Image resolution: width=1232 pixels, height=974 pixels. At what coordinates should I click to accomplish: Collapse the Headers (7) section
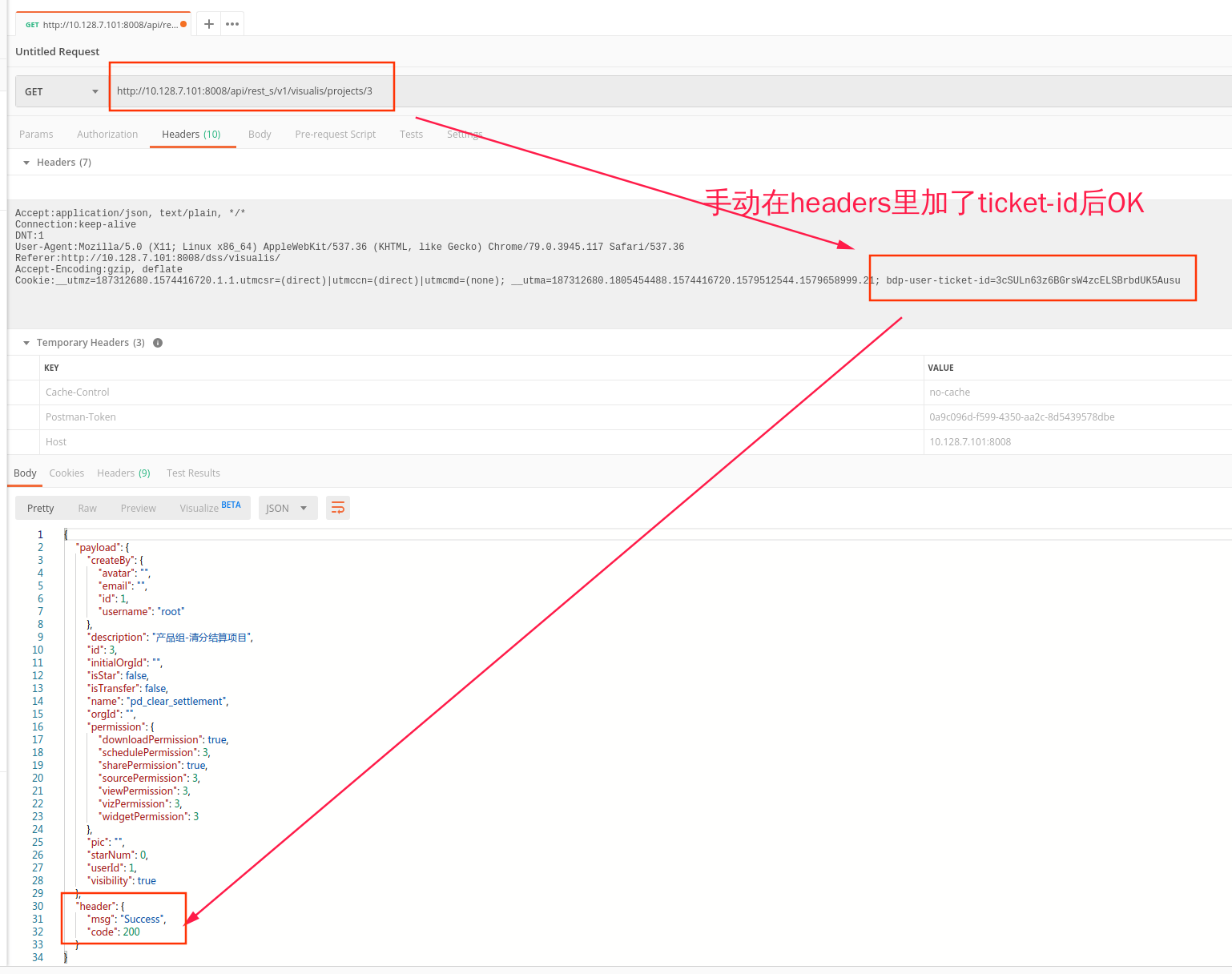point(26,163)
